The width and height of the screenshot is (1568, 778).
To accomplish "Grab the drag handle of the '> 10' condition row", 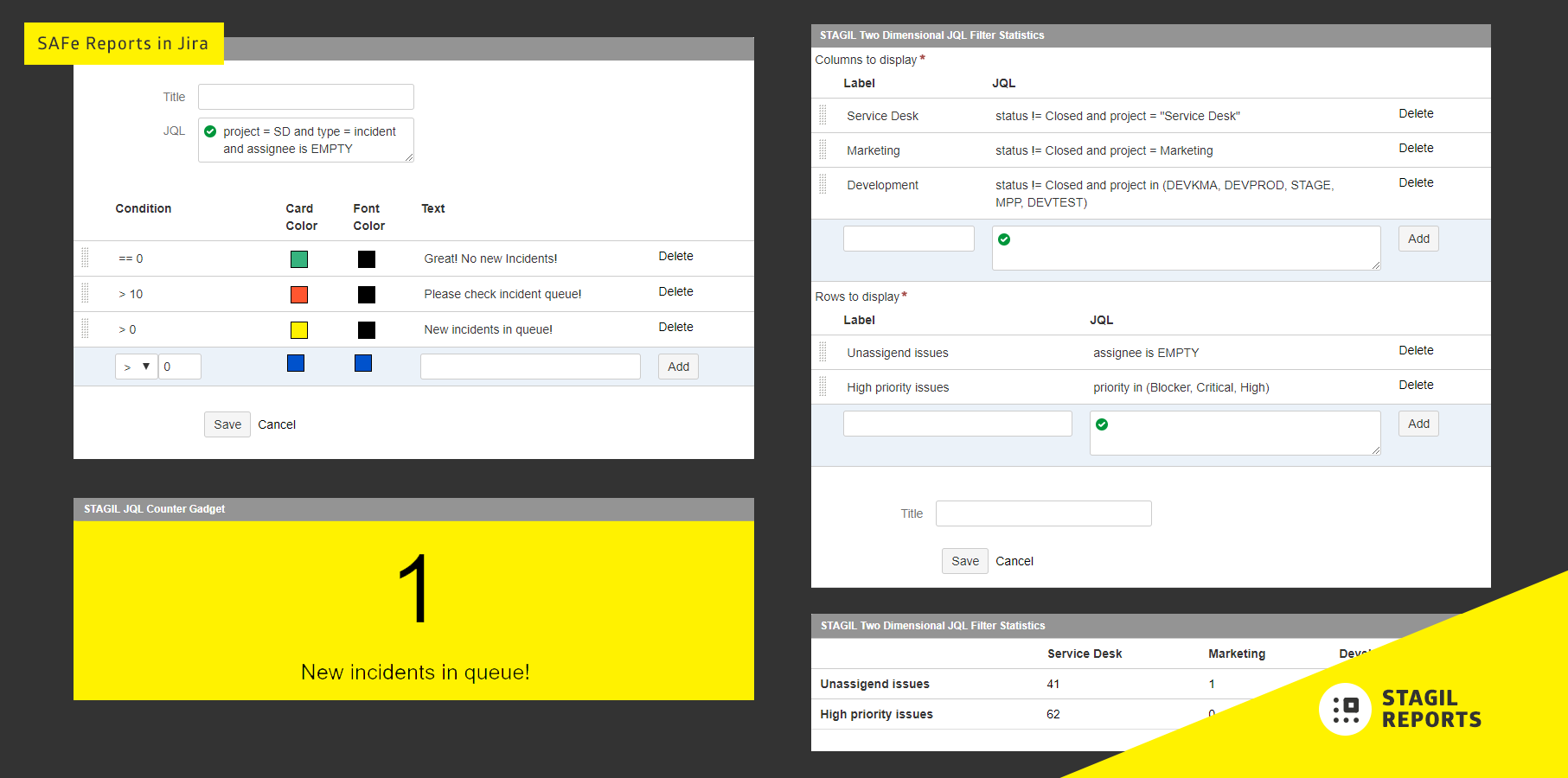I will click(85, 293).
